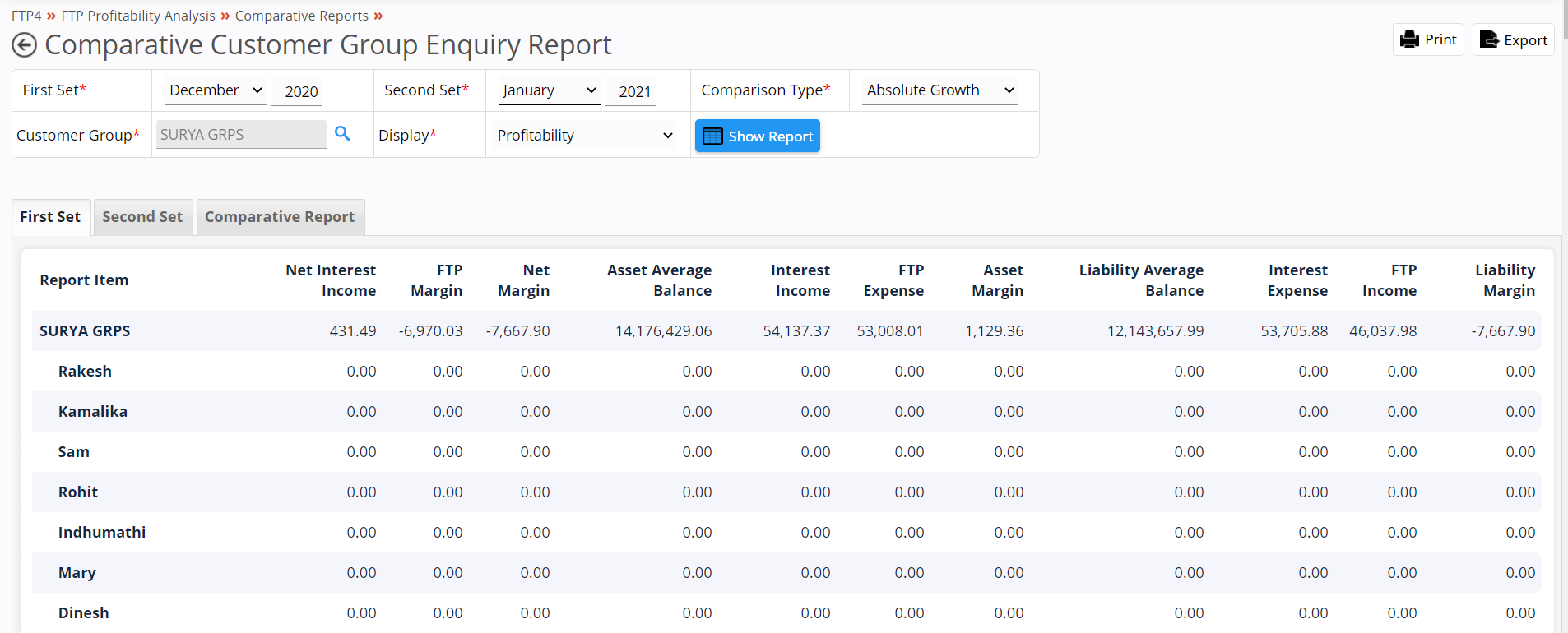Open the Comparison Type dropdown showing Absolute Growth
Screen dimensions: 1568x633
tap(940, 90)
